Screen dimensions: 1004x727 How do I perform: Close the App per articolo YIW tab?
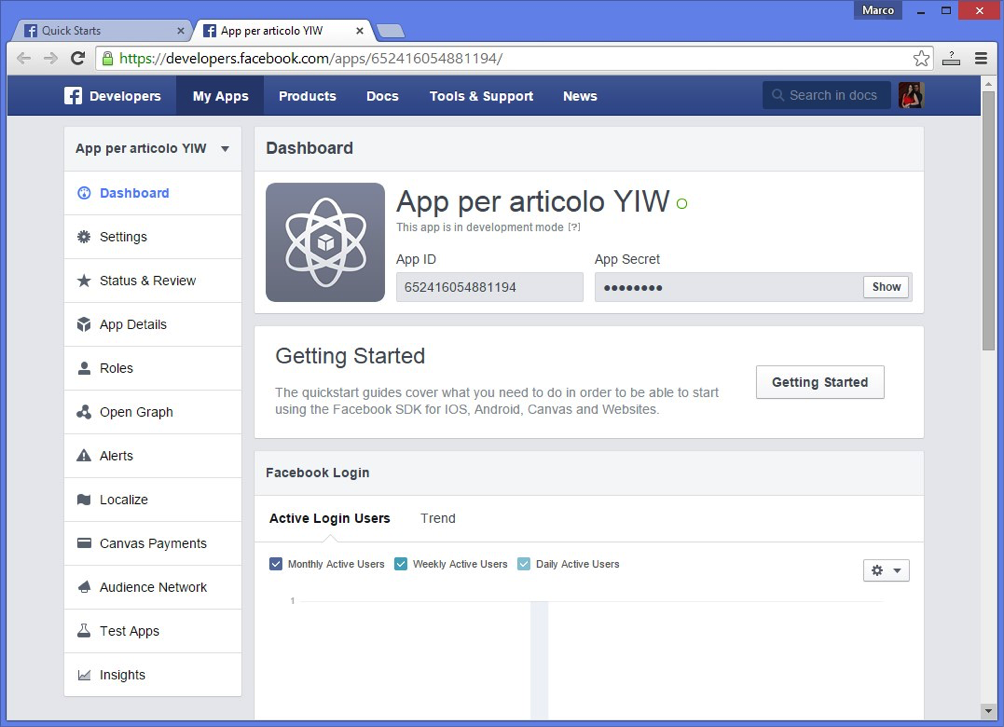(x=360, y=30)
